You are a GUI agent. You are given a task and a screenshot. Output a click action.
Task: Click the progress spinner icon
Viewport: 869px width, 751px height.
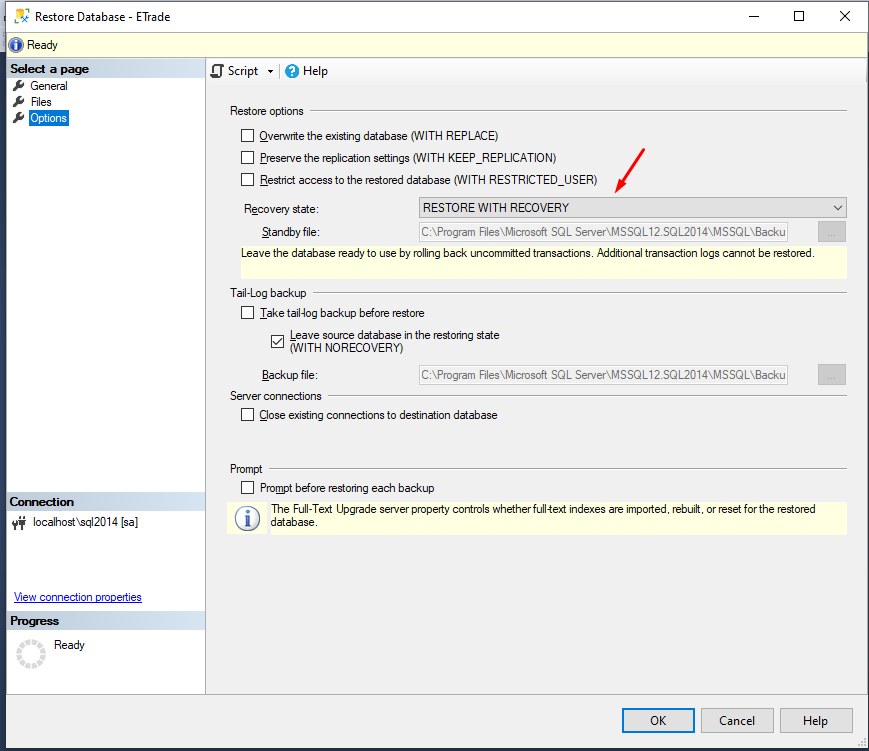point(31,654)
